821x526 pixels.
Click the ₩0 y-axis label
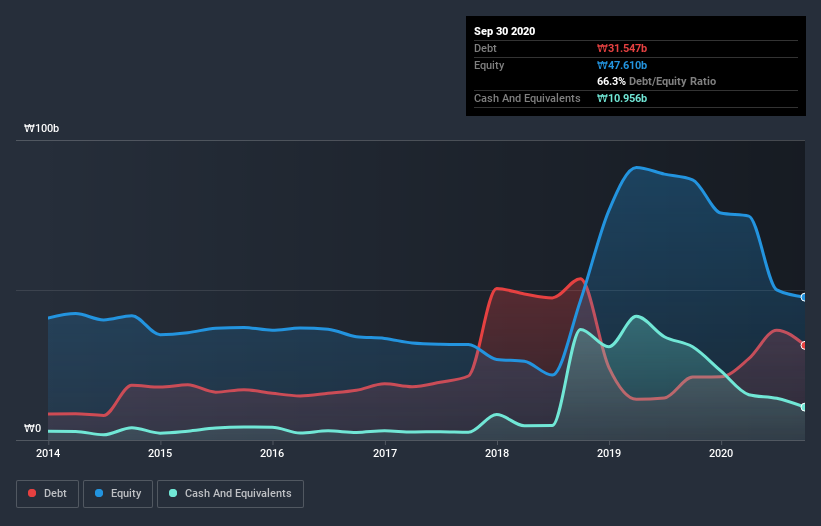[x=32, y=428]
